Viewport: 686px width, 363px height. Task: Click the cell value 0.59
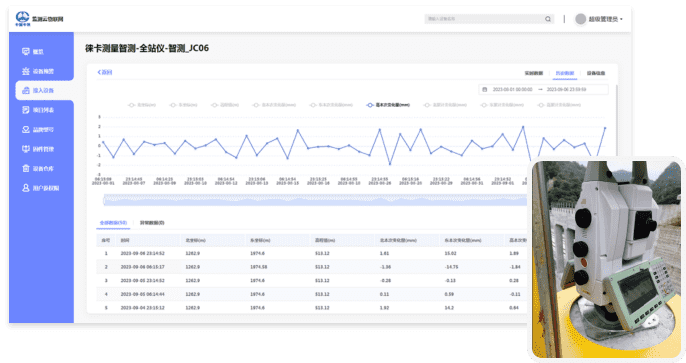pyautogui.click(x=449, y=294)
